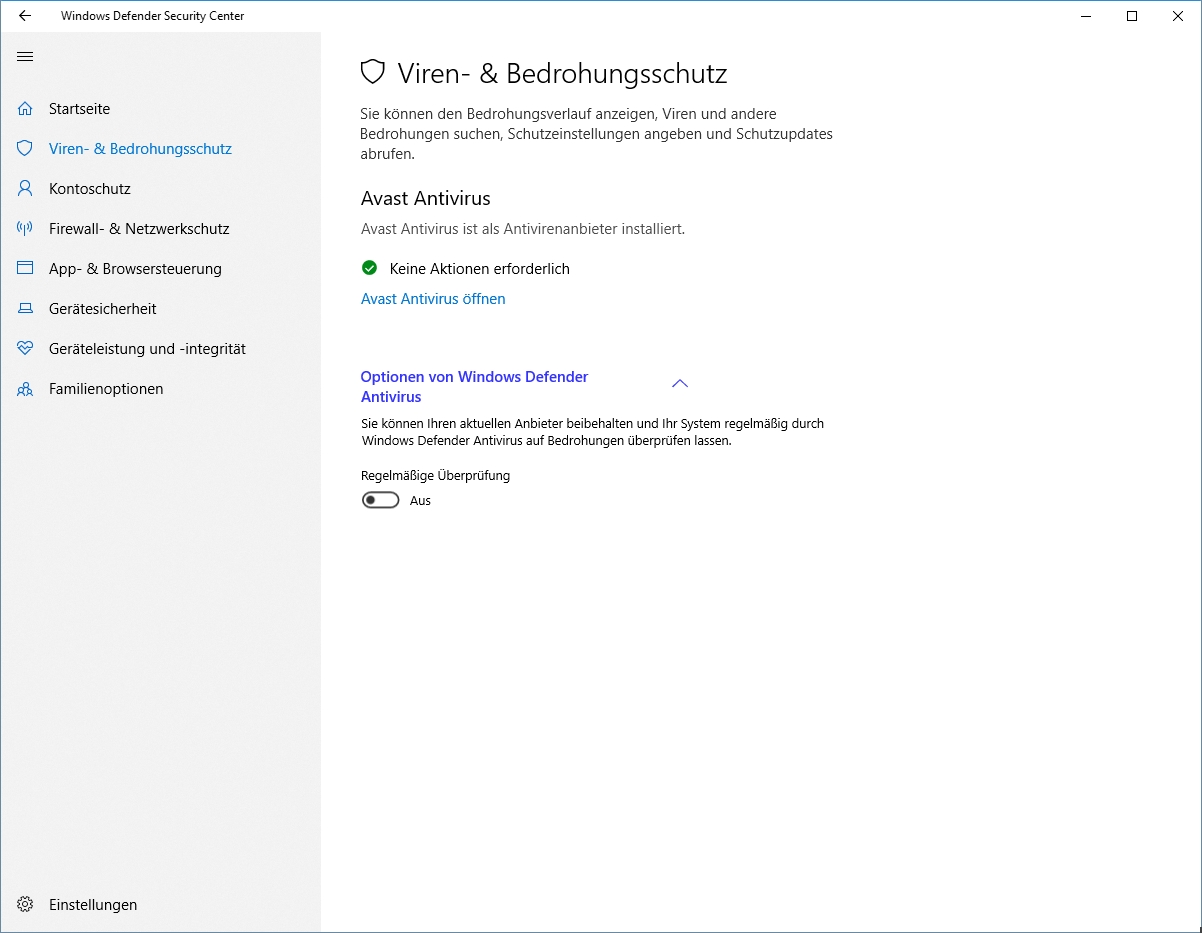Click the heart icon for Geräteleistung und -integrität
This screenshot has height=933, width=1202.
pyautogui.click(x=25, y=348)
